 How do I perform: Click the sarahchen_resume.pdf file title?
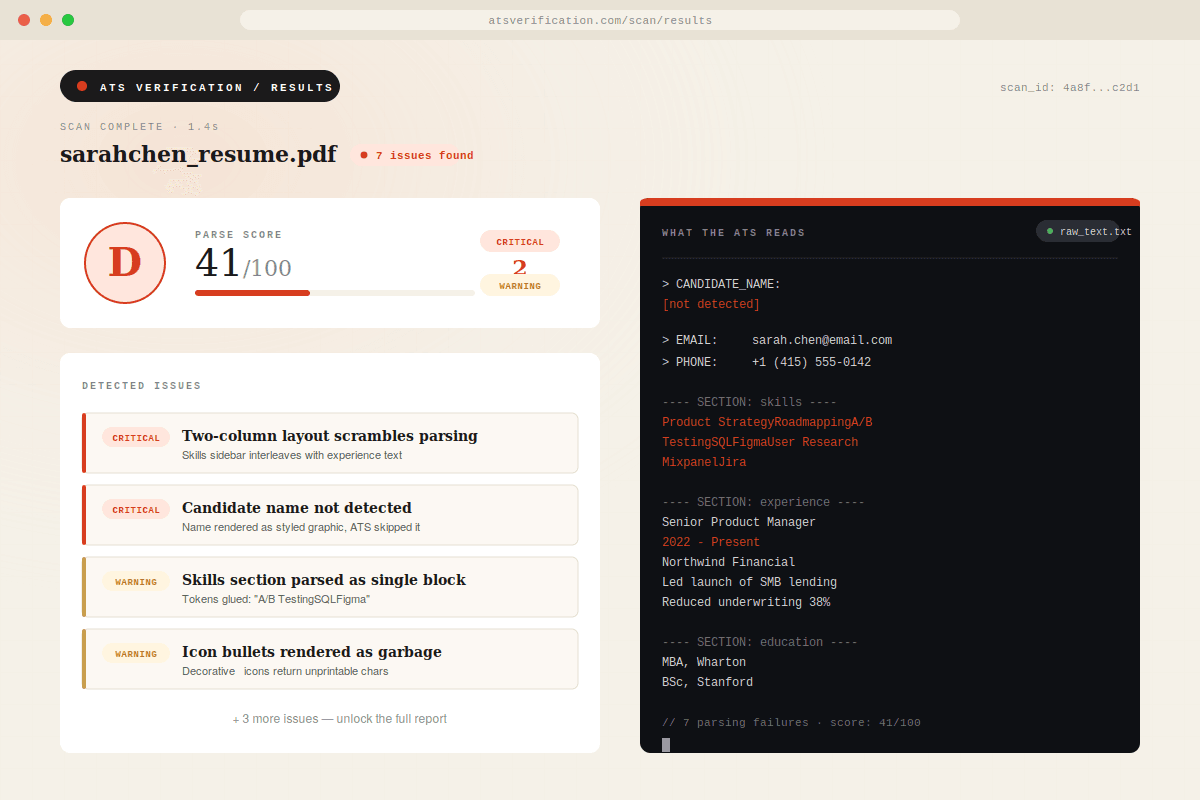pyautogui.click(x=198, y=154)
